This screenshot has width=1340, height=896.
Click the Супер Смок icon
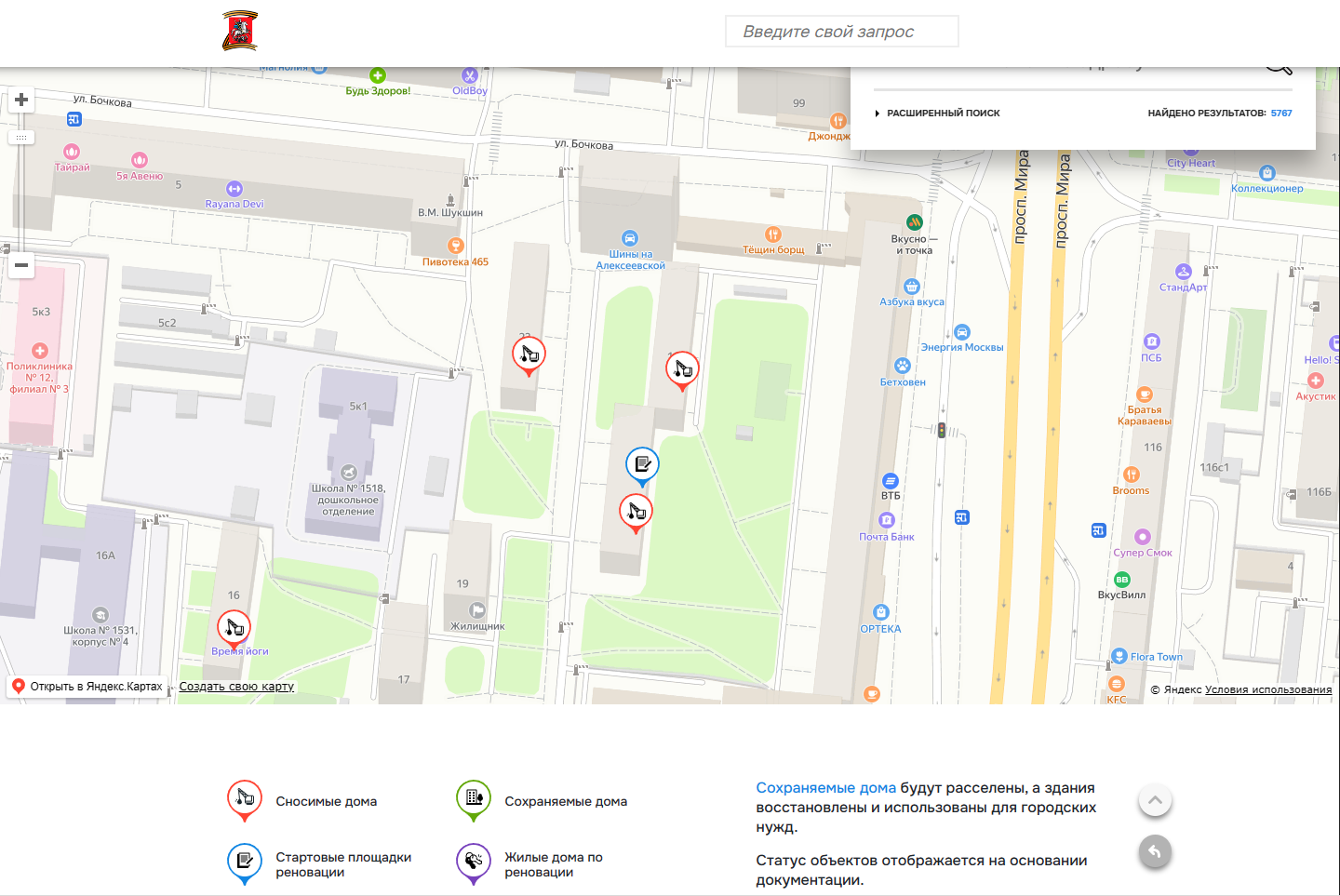(1143, 537)
